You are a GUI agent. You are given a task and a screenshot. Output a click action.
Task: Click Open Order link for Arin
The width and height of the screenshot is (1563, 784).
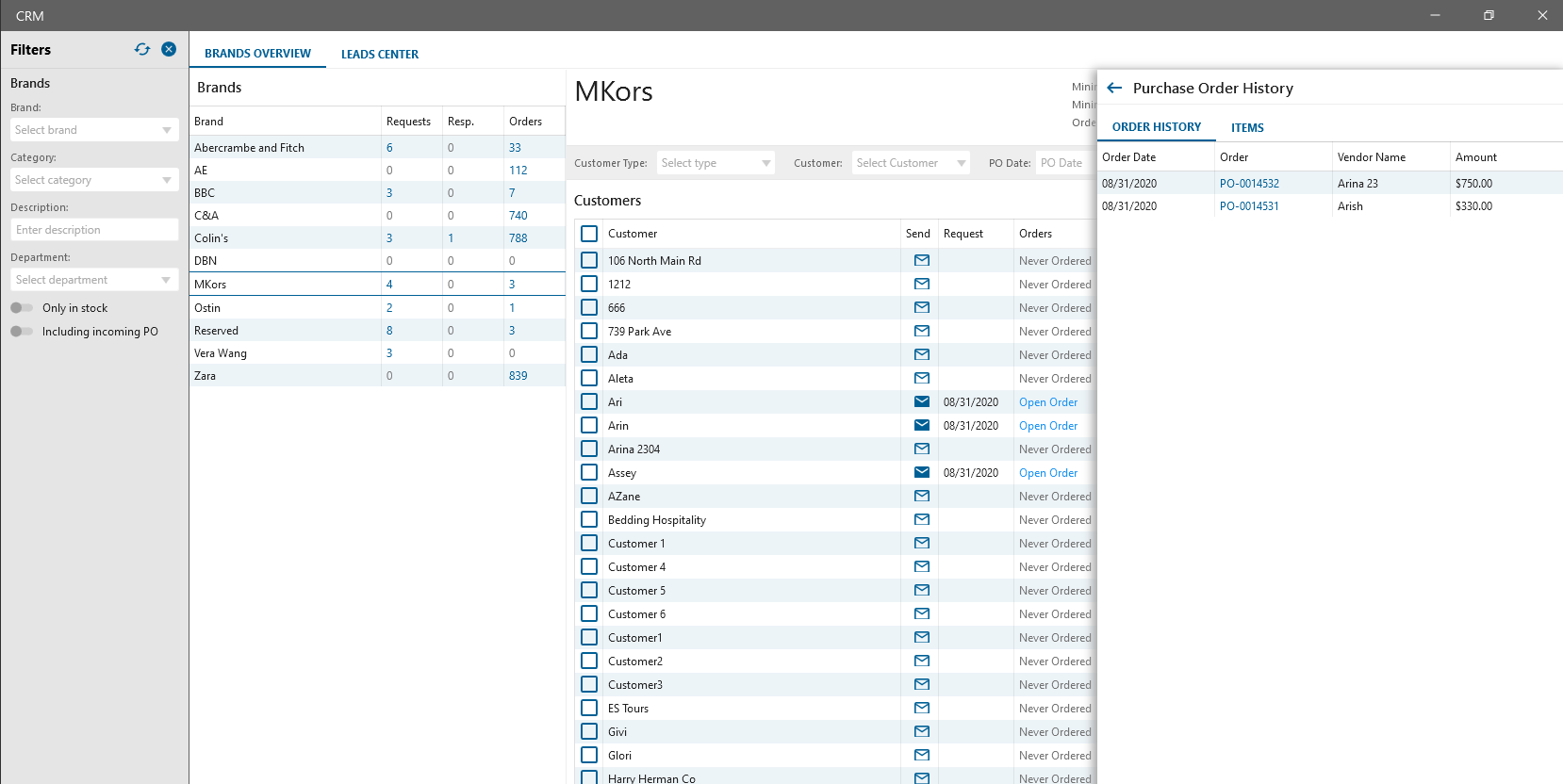coord(1048,426)
